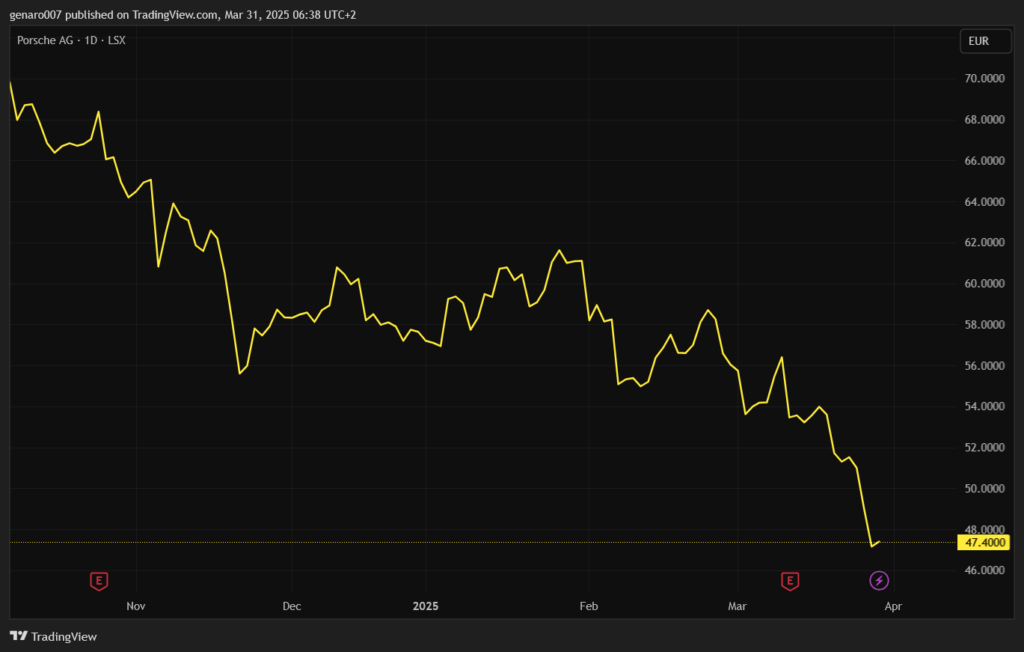Click the 70.0000 price axis label
1024x652 pixels.
[985, 78]
